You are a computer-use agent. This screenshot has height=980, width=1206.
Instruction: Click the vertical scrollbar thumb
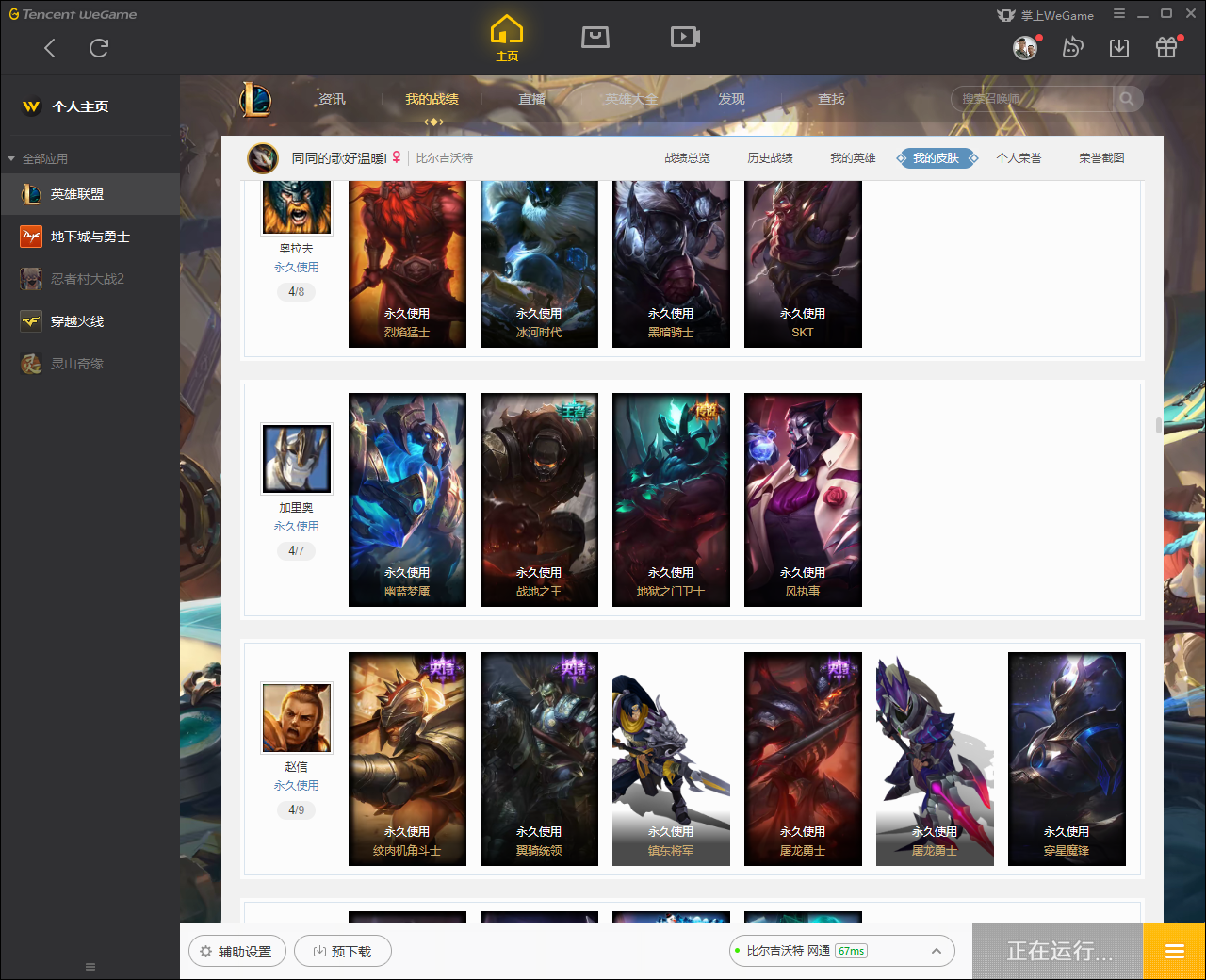pos(1159,425)
